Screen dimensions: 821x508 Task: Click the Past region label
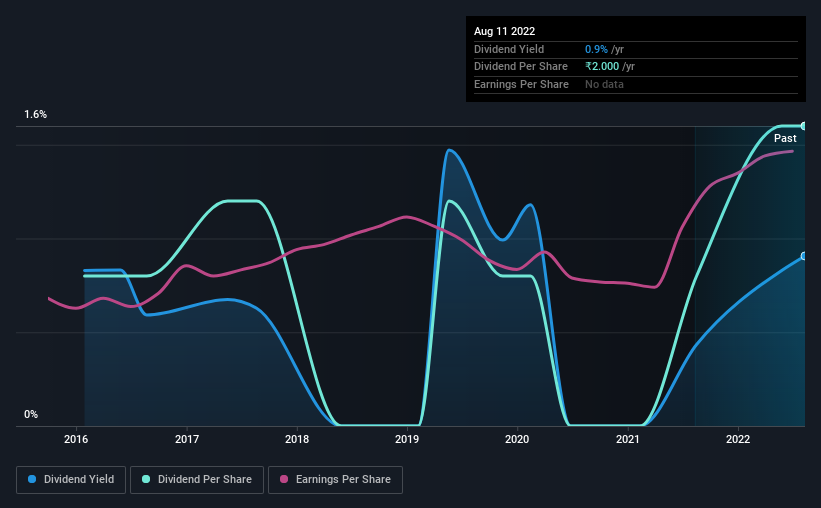[785, 138]
